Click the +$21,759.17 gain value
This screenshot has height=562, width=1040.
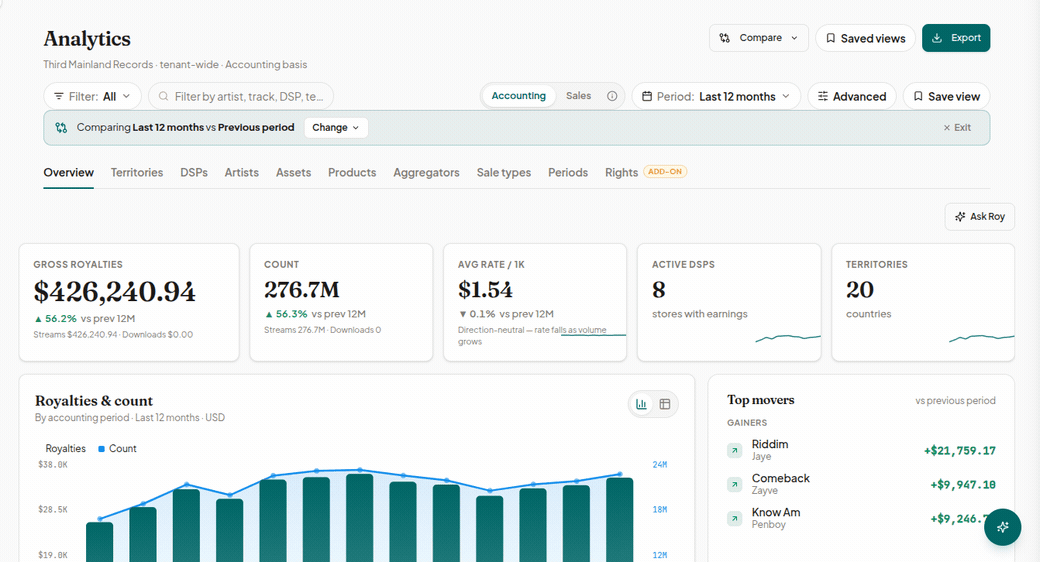pos(959,451)
